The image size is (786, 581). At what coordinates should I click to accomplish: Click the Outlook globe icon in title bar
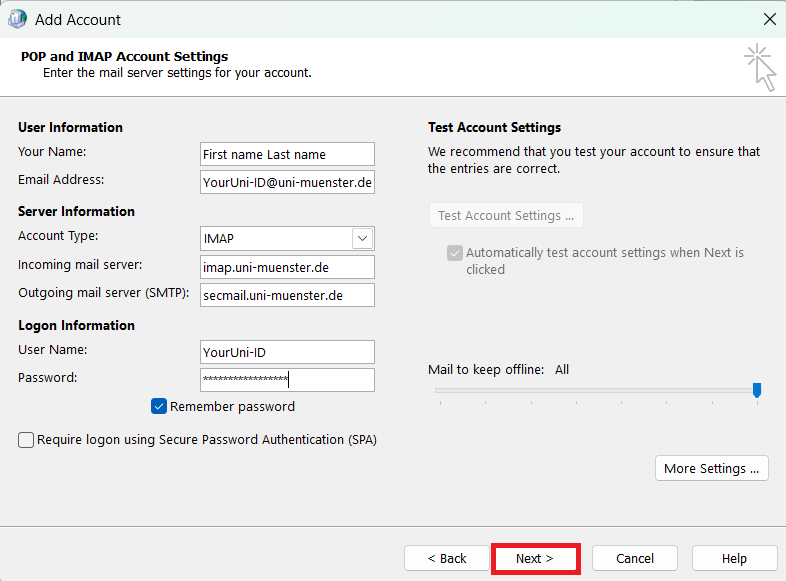click(x=17, y=19)
